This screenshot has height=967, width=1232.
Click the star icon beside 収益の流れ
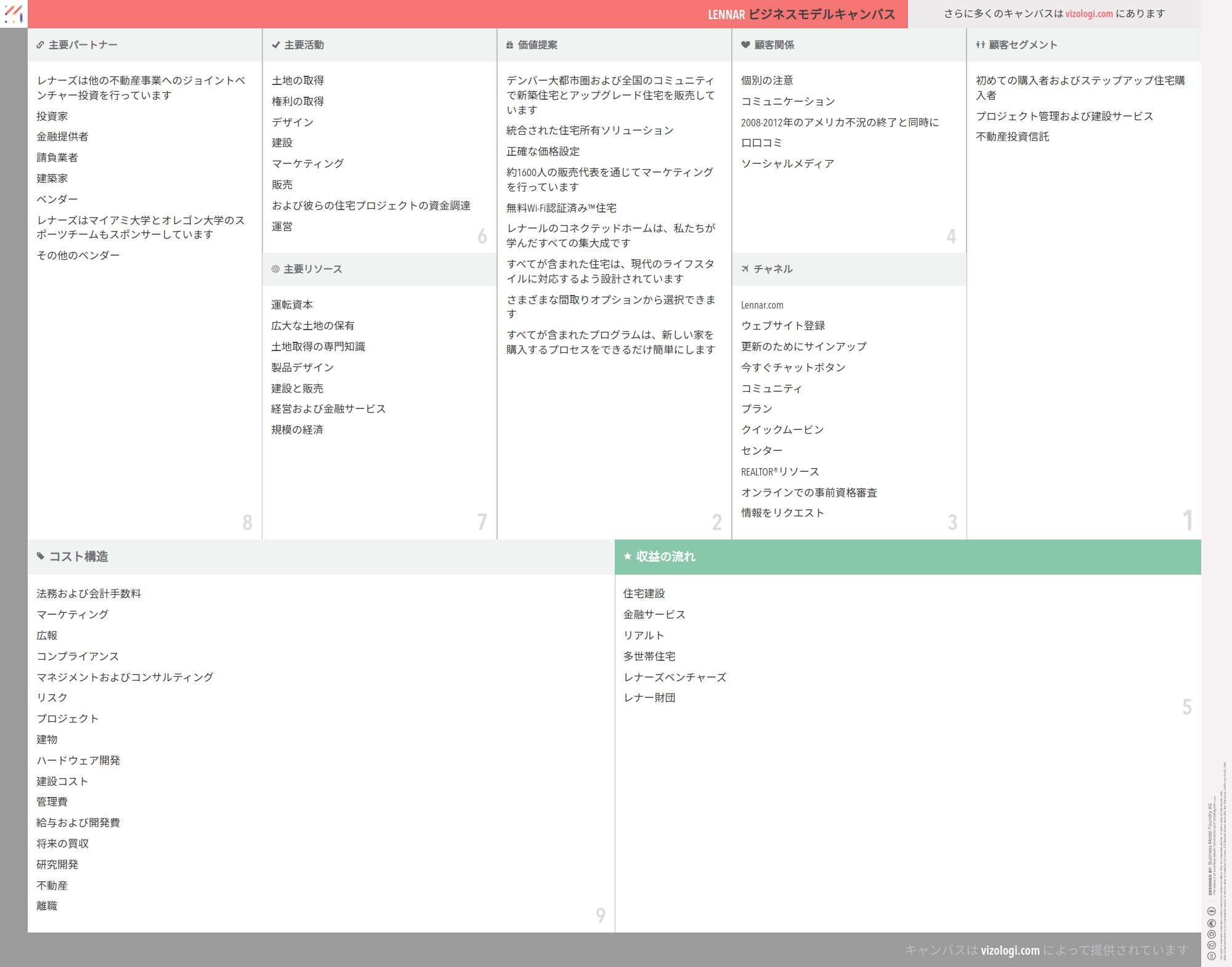pyautogui.click(x=627, y=556)
